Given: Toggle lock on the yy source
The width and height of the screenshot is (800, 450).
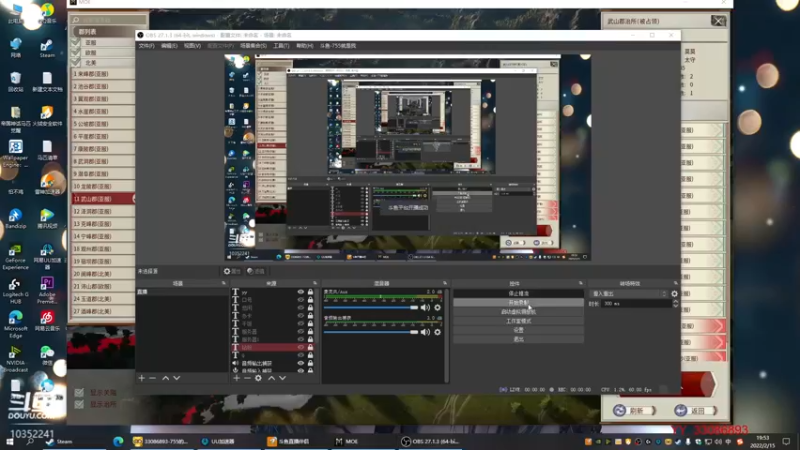Looking at the screenshot, I should [x=310, y=292].
